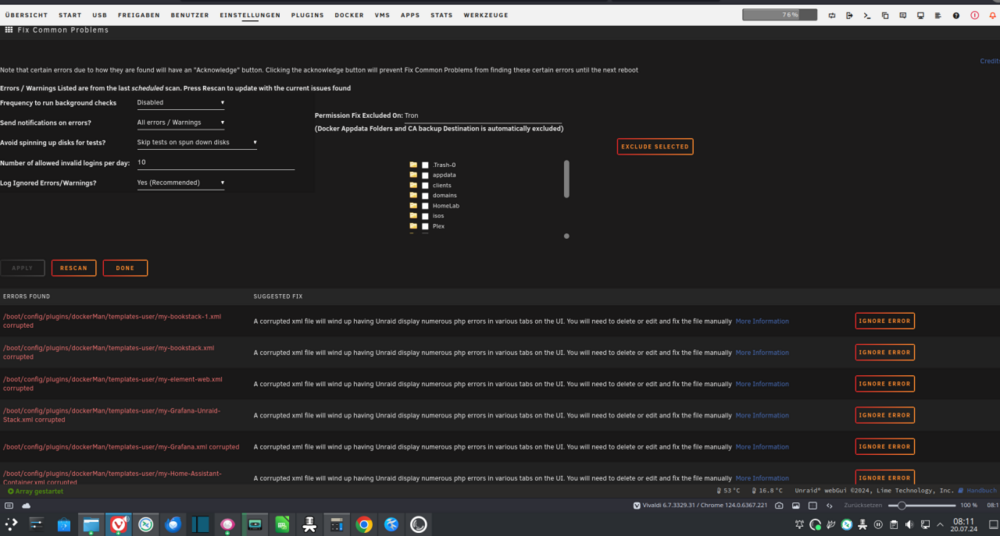Click the grid icon beside Fix Common Problems
Viewport: 1000px width, 536px height.
click(9, 30)
